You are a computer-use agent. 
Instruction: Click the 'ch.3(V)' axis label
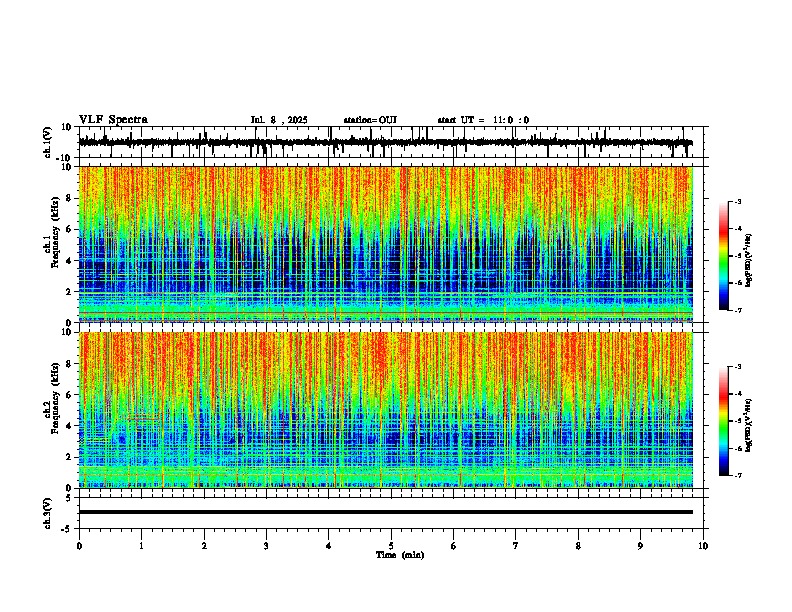pyautogui.click(x=48, y=514)
